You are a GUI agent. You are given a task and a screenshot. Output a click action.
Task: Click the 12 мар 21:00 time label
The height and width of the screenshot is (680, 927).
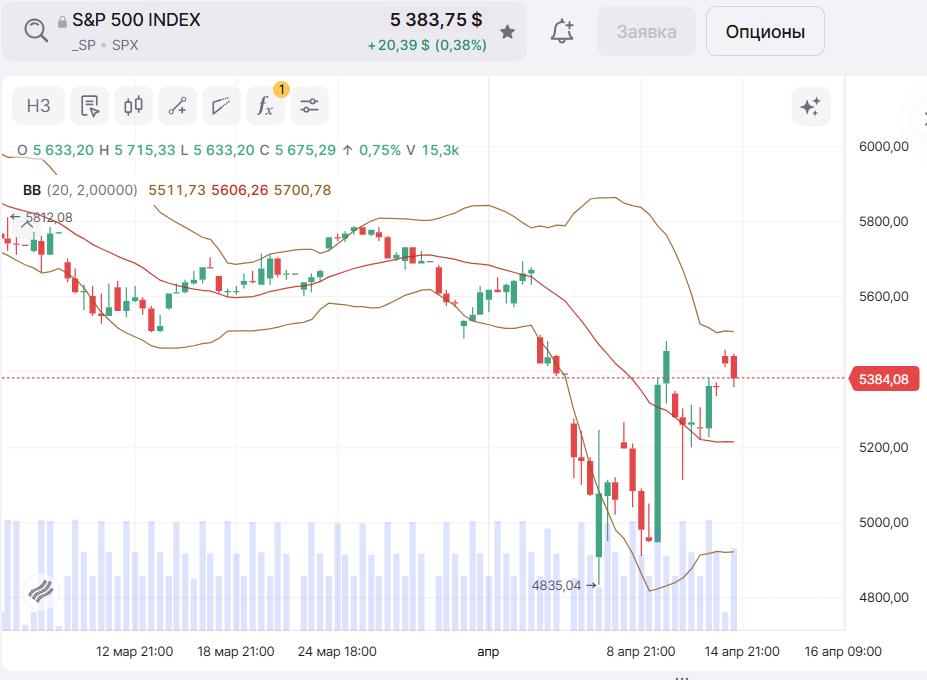tap(134, 652)
